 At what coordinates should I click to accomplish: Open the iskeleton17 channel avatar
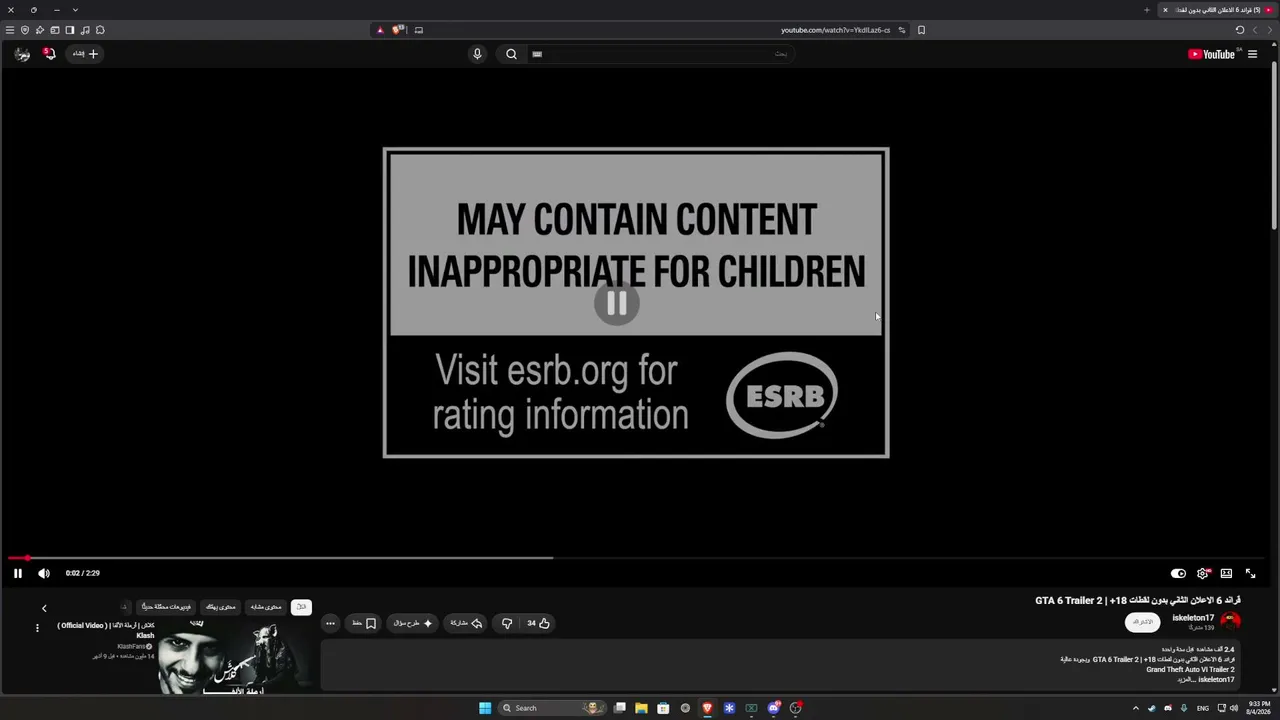point(1231,621)
